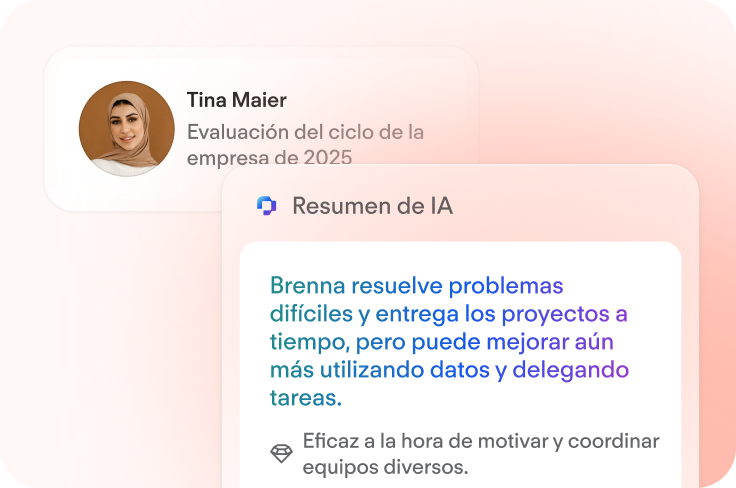Click the word Brenna in summary
Image resolution: width=736 pixels, height=488 pixels.
[307, 285]
